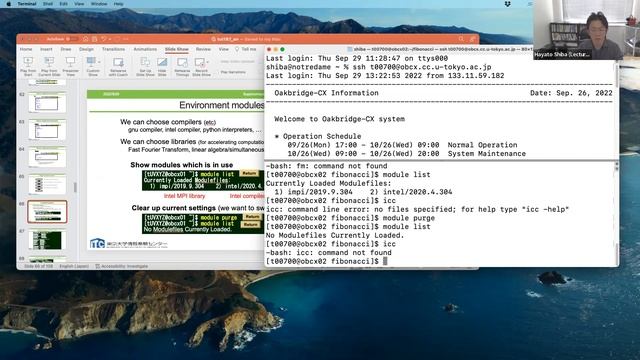The height and width of the screenshot is (360, 640).
Task: Click Environment modules slide title
Action: click(x=222, y=105)
